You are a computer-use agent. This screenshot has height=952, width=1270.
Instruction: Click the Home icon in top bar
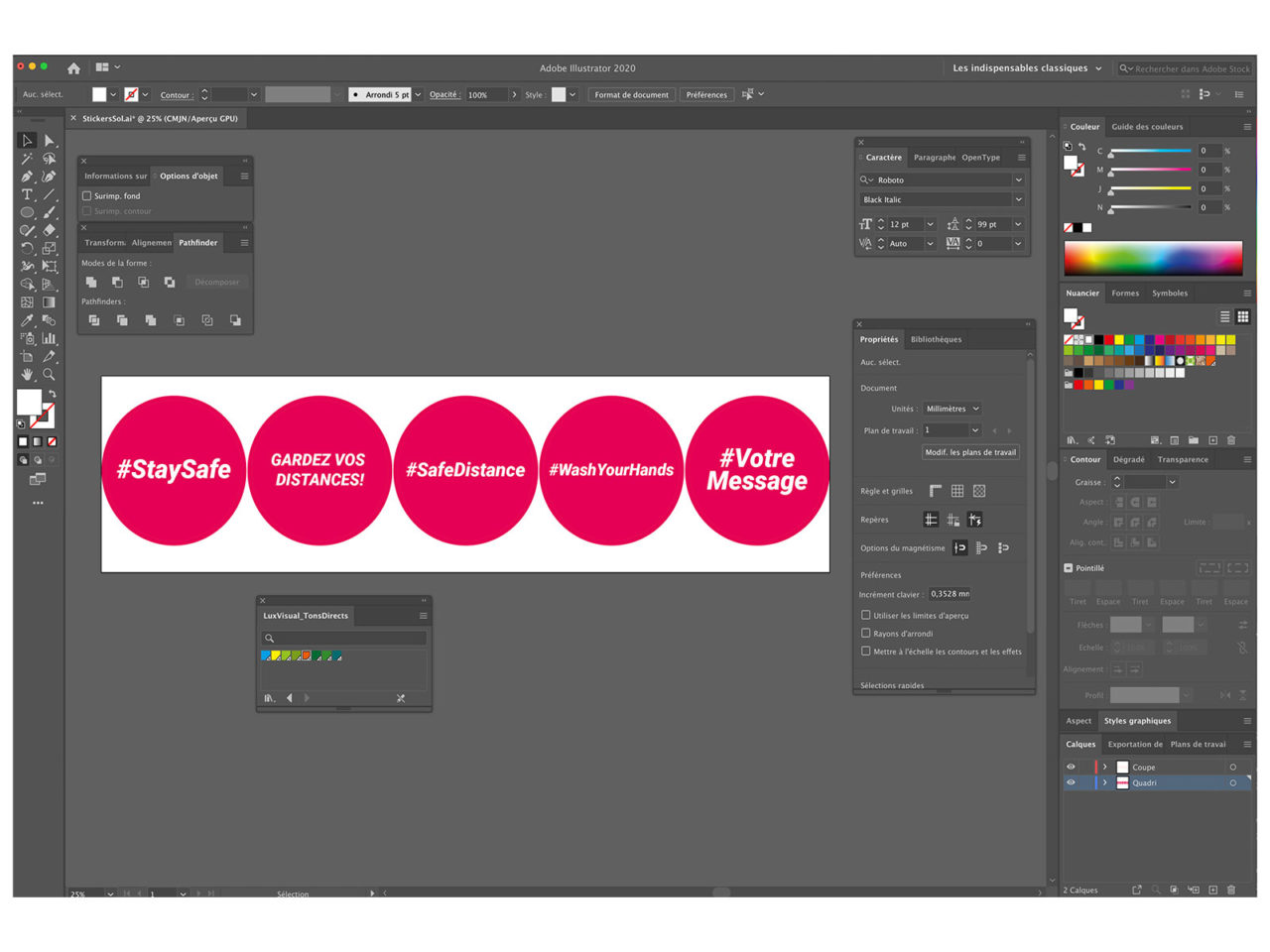pos(73,68)
